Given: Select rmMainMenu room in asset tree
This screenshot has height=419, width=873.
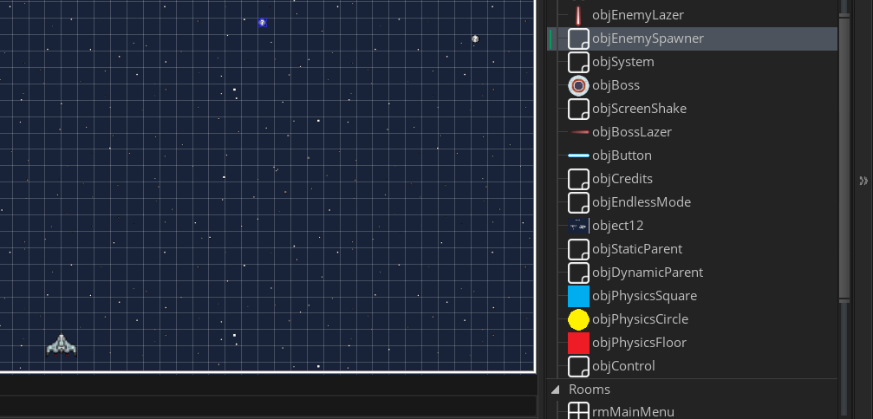Looking at the screenshot, I should 634,412.
